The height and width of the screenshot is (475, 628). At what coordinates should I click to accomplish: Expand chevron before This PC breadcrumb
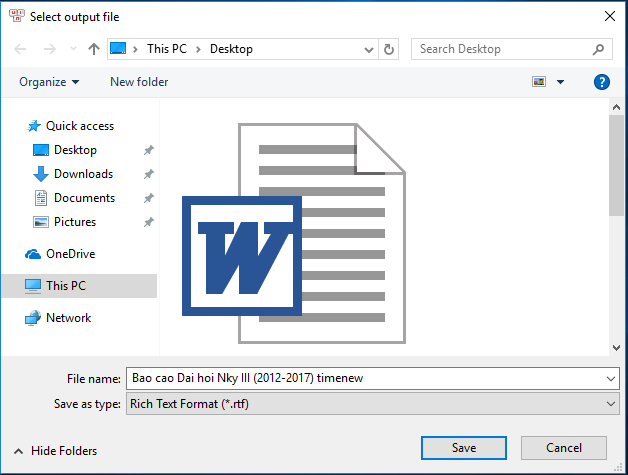click(x=135, y=49)
